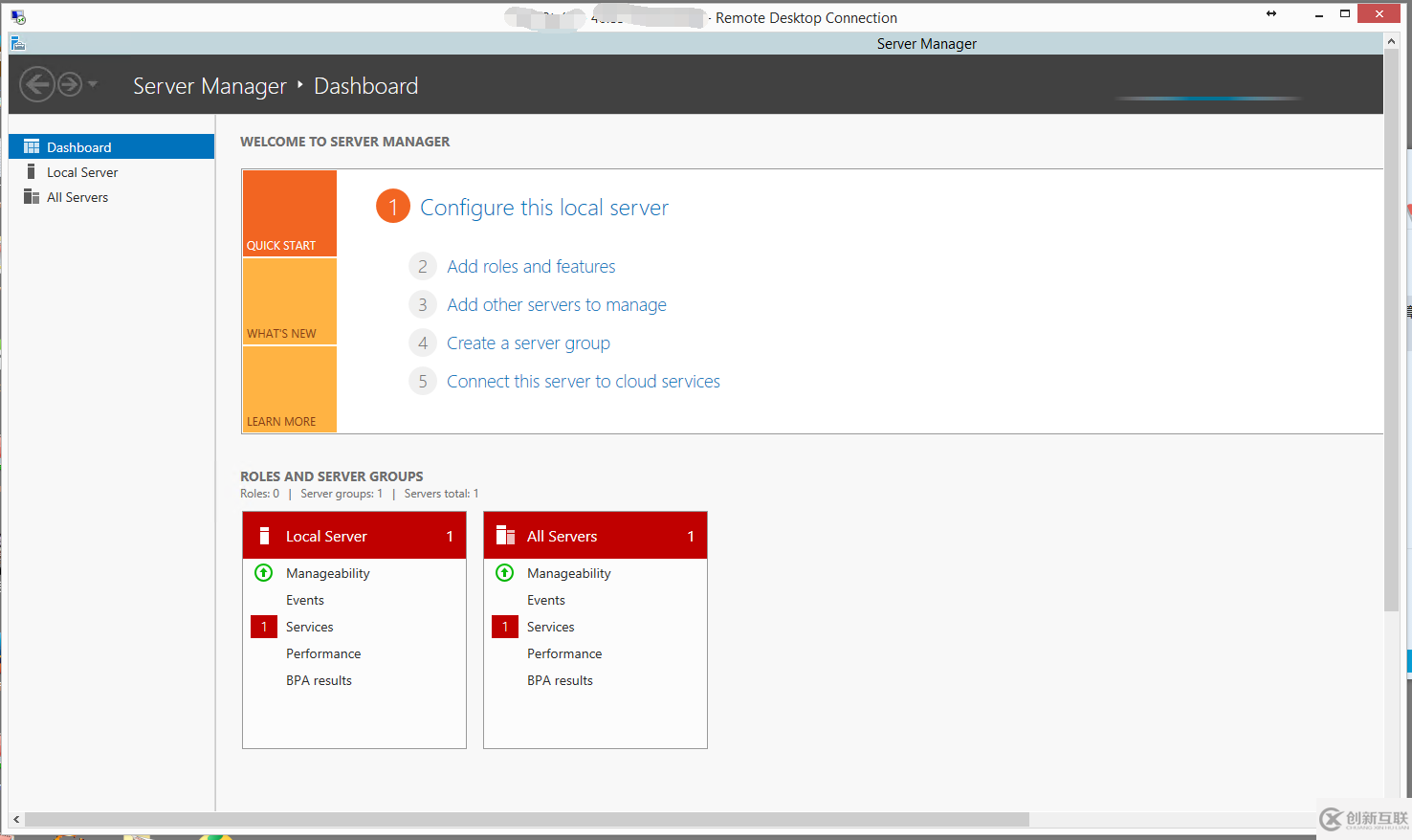Go back with the left arrow button
1412x840 pixels.
coord(37,85)
